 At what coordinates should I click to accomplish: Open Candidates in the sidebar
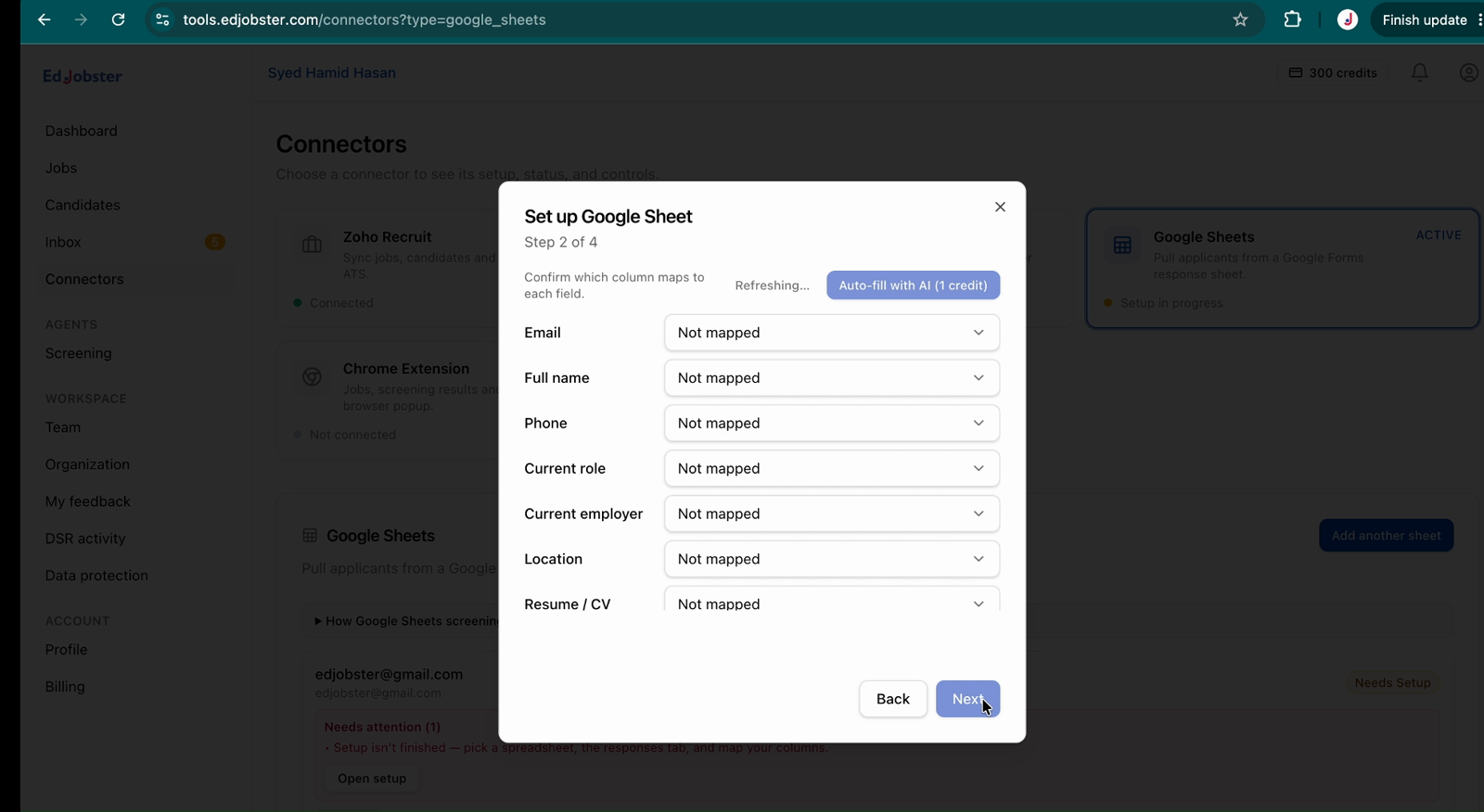pyautogui.click(x=83, y=205)
